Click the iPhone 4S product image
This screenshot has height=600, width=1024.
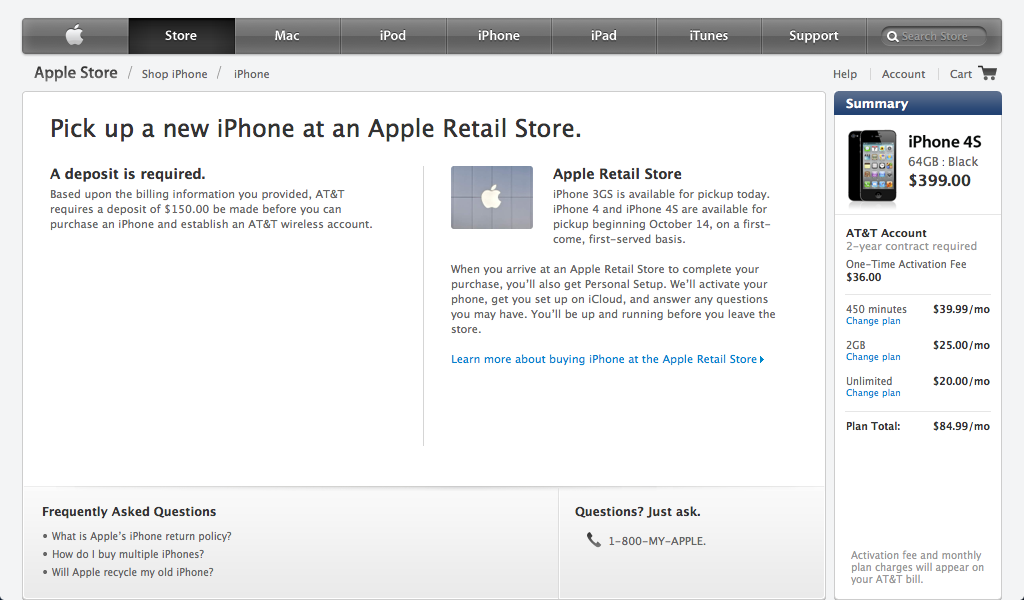(x=872, y=166)
